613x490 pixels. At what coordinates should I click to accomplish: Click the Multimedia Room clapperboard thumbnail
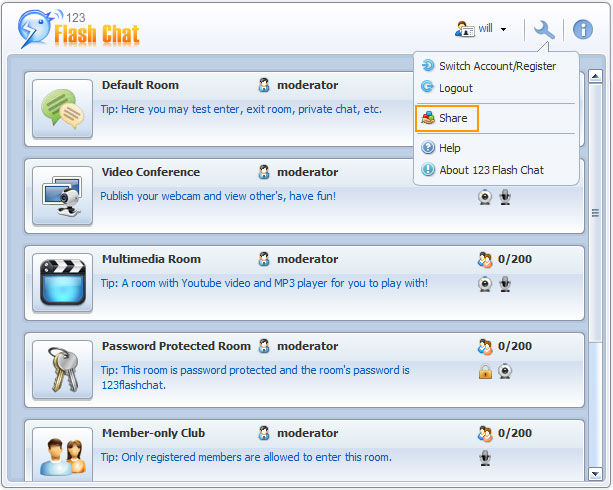63,282
